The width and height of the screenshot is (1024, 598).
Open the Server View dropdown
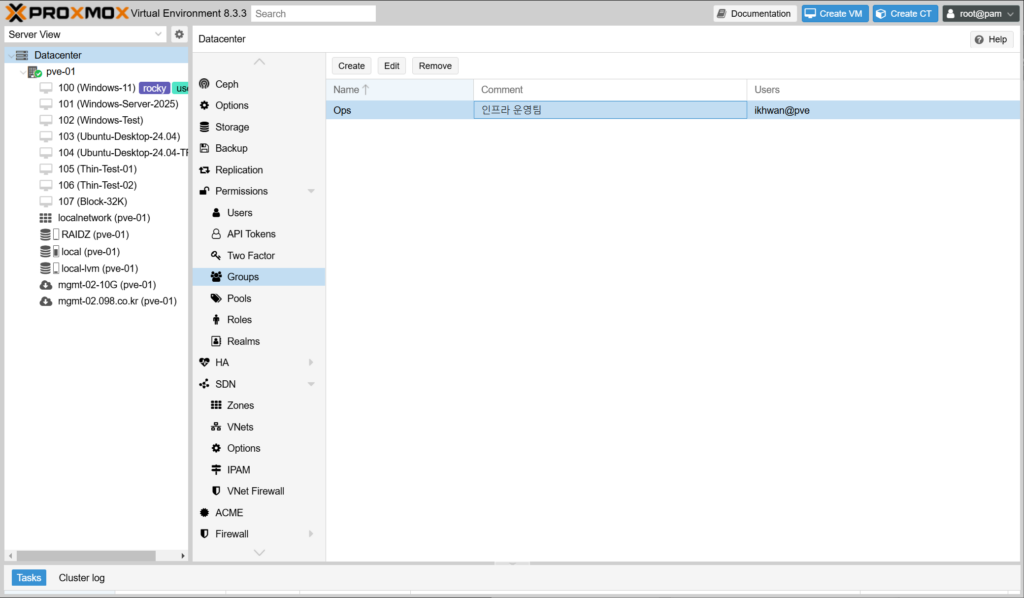[85, 34]
